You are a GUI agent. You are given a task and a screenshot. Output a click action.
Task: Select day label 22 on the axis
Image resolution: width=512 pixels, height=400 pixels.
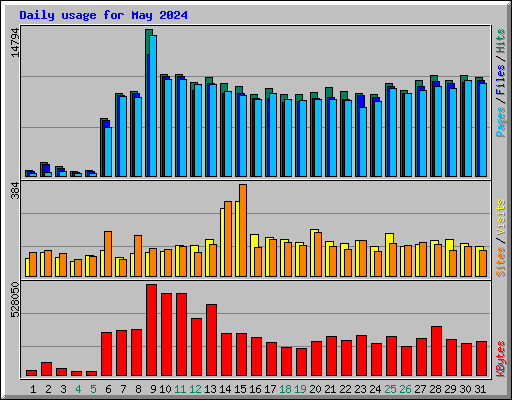345,389
